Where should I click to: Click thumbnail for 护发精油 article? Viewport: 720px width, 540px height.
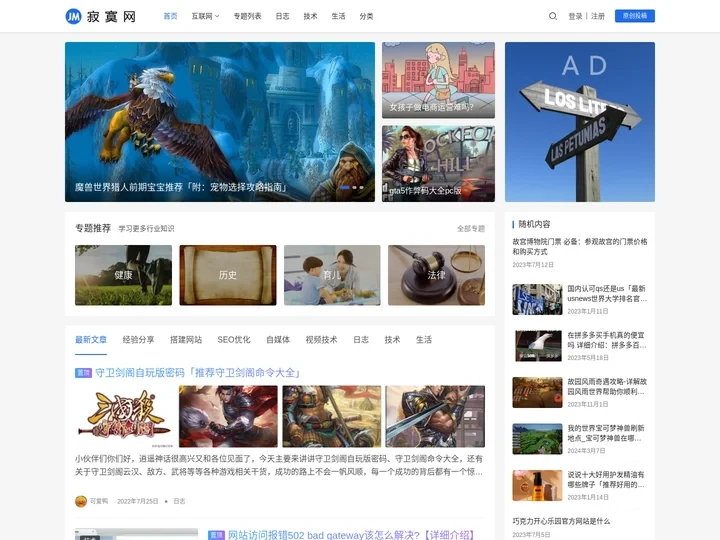pos(537,485)
